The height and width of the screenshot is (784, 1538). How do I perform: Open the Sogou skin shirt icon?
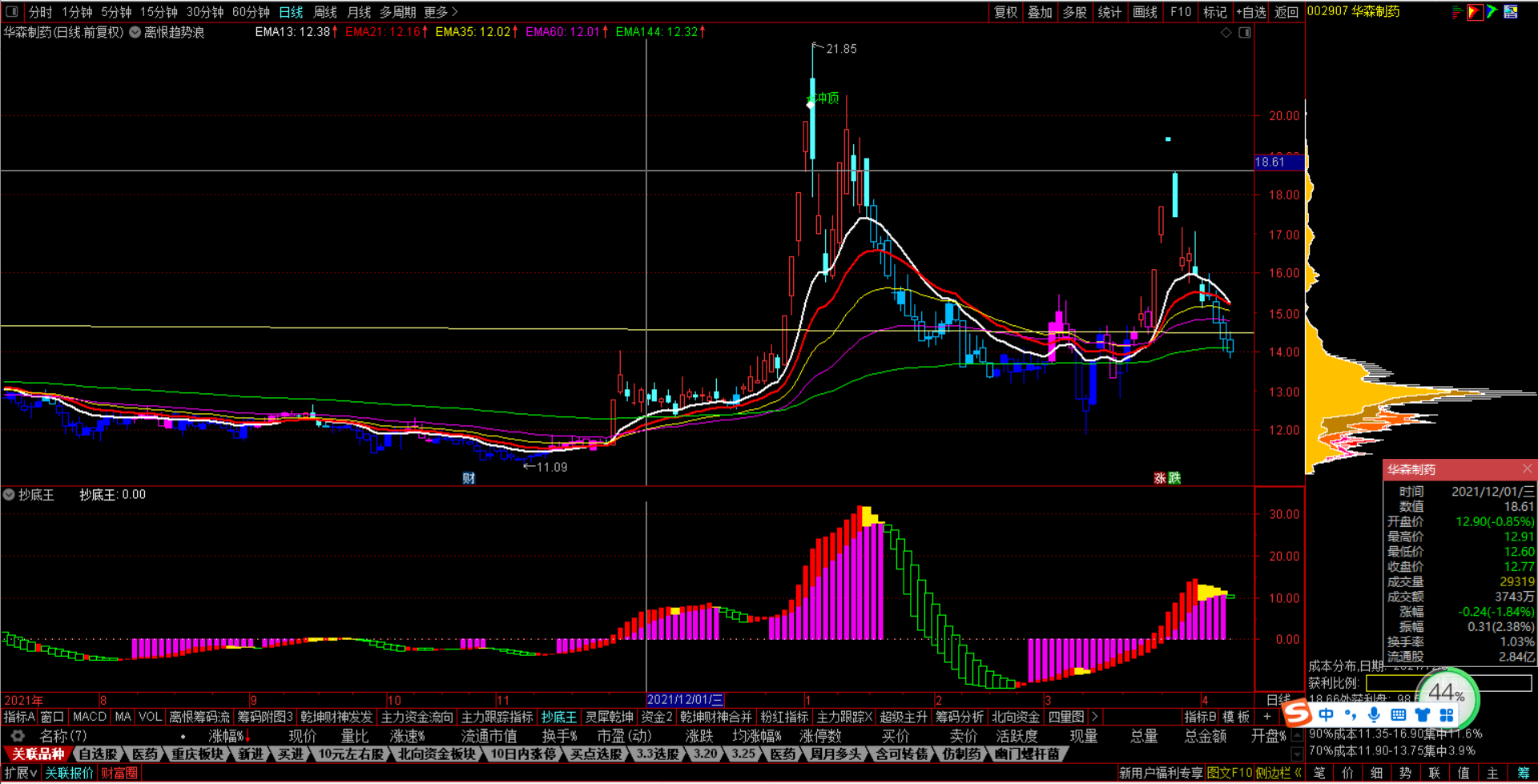tap(1423, 714)
